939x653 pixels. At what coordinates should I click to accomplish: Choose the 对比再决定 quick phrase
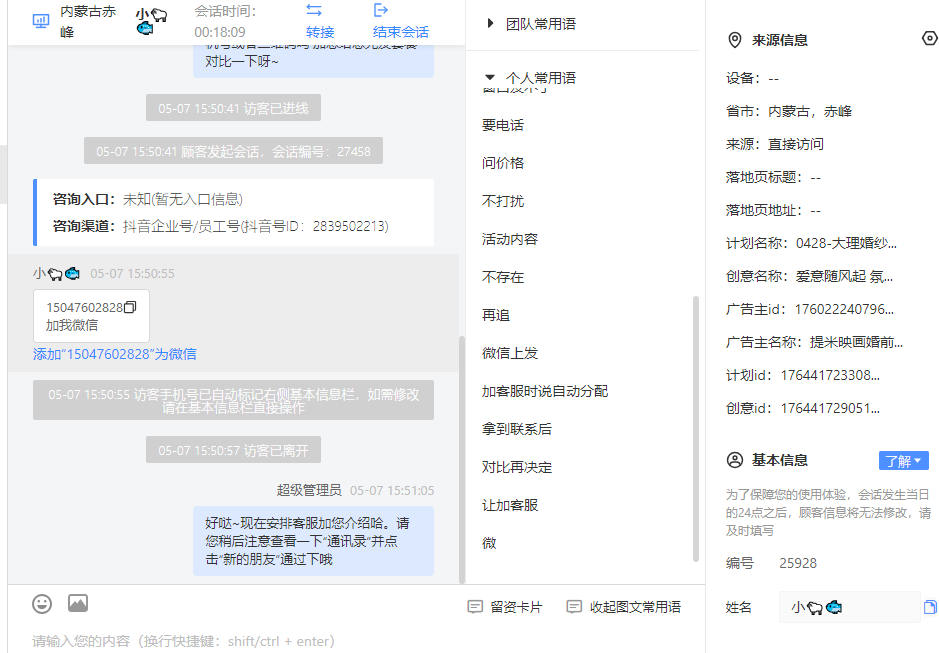point(517,467)
